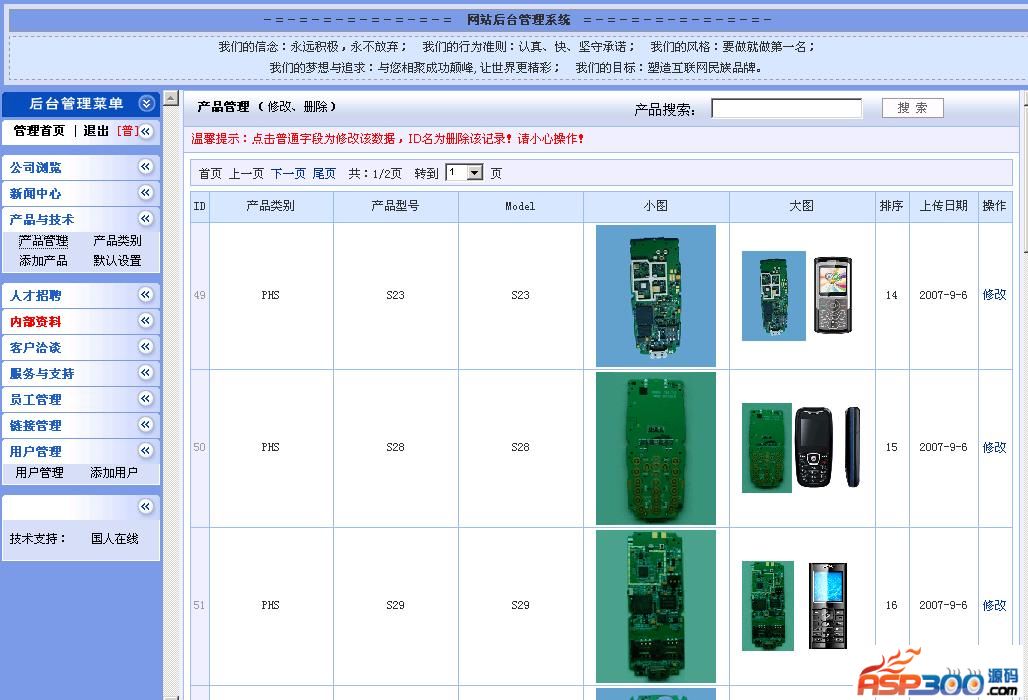Focus the 产品搜索 input field
This screenshot has height=700, width=1028.
tap(787, 108)
